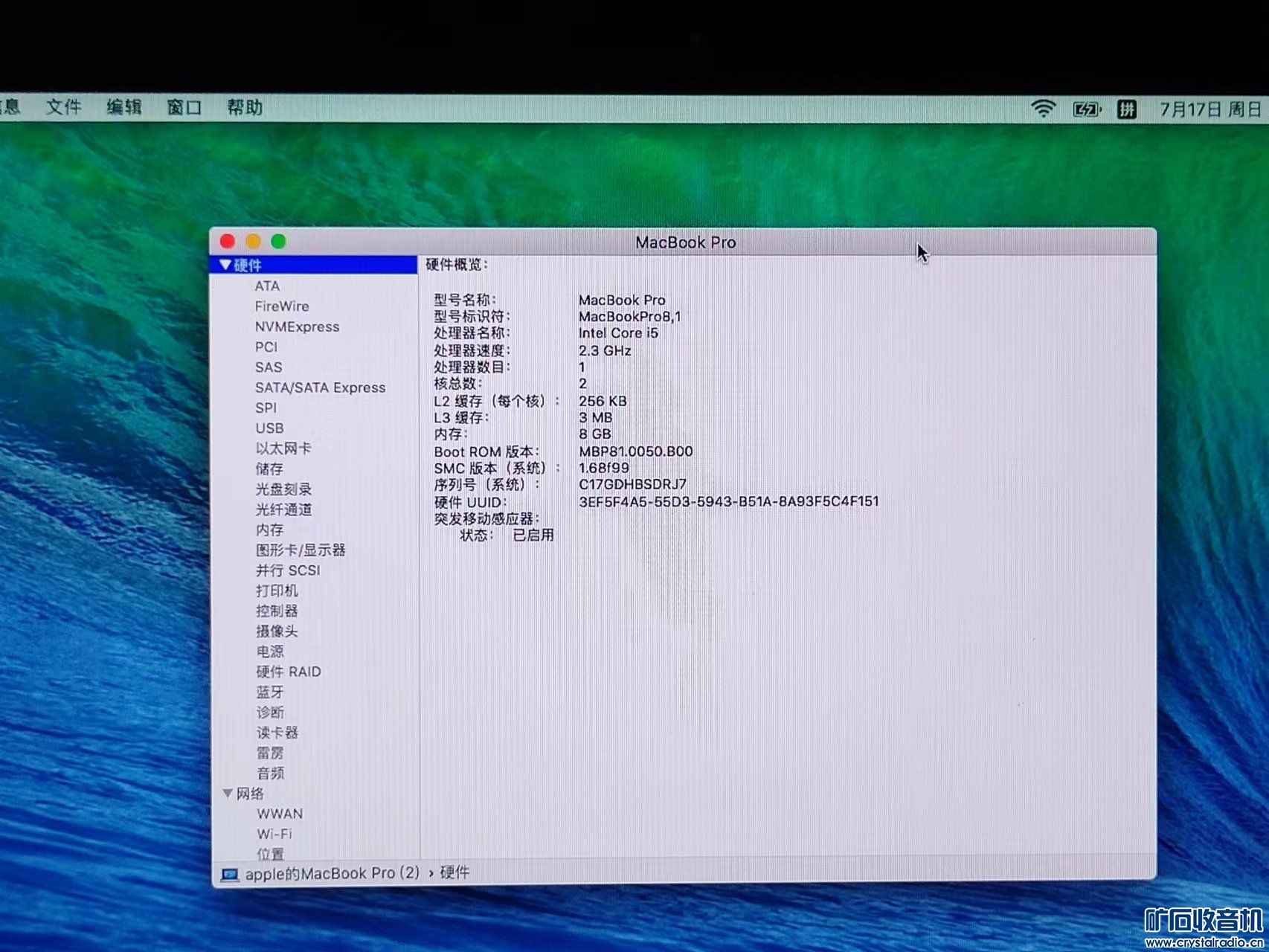Screen dimensions: 1269x952
Task: Click the battery charging status icon
Action: pos(1086,109)
